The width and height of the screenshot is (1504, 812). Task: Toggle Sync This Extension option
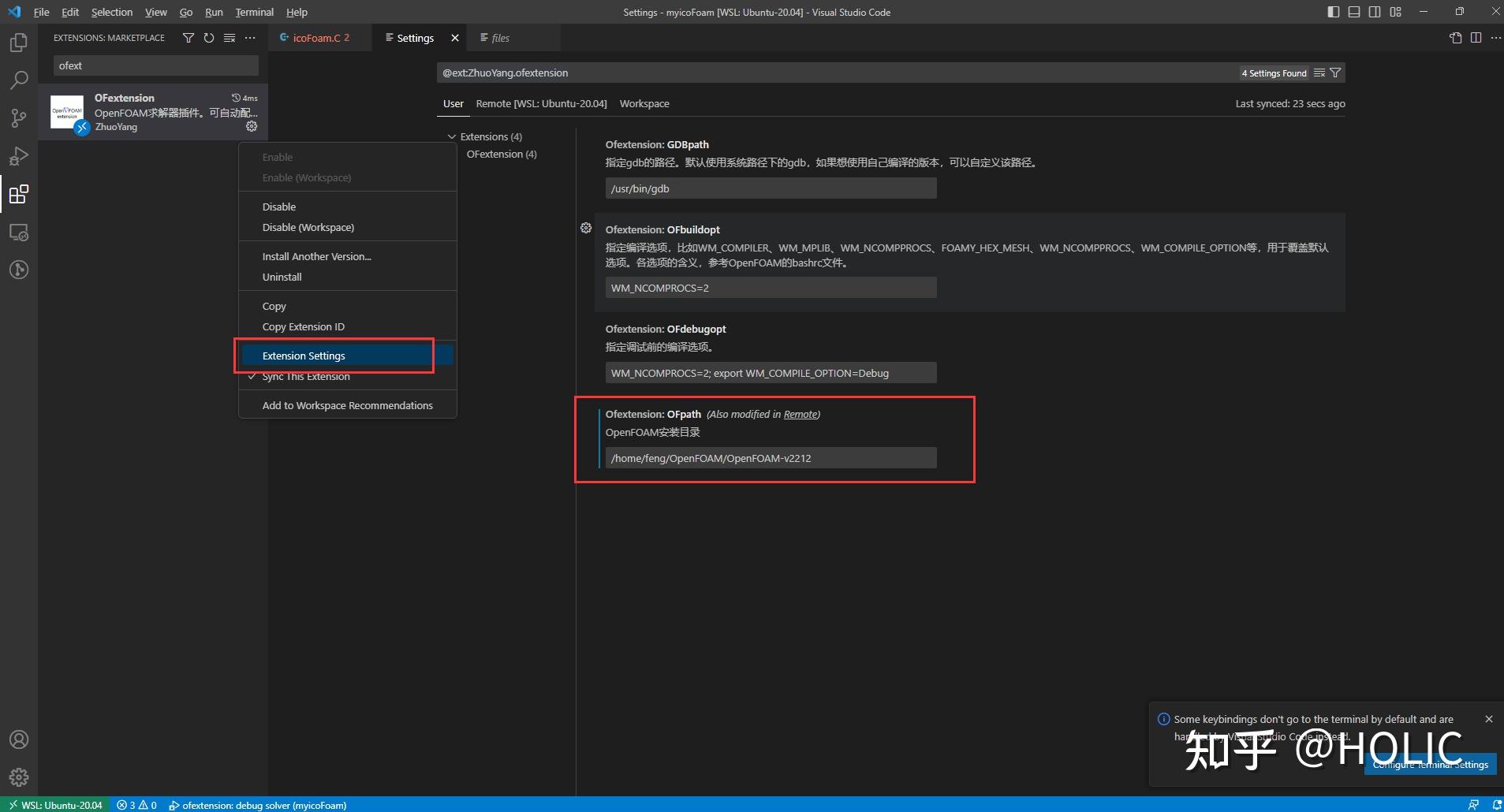(306, 377)
